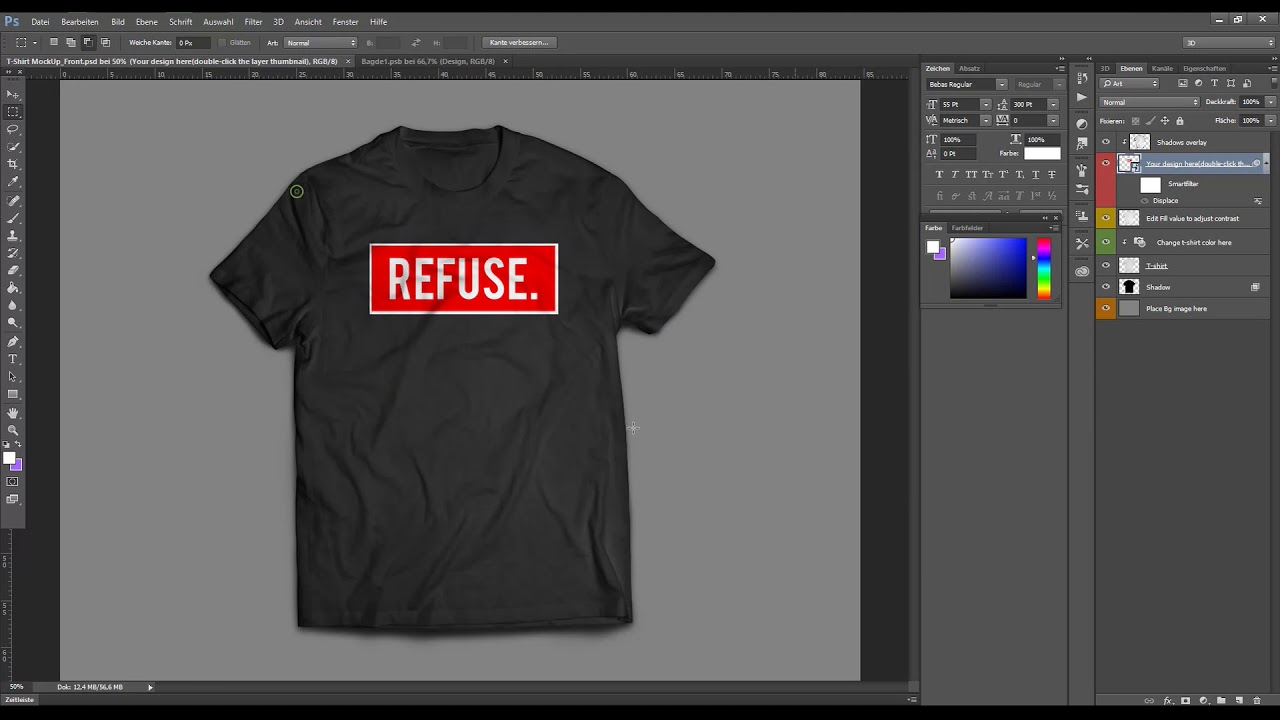The width and height of the screenshot is (1280, 720).
Task: Select the Lasso tool
Action: coord(13,129)
